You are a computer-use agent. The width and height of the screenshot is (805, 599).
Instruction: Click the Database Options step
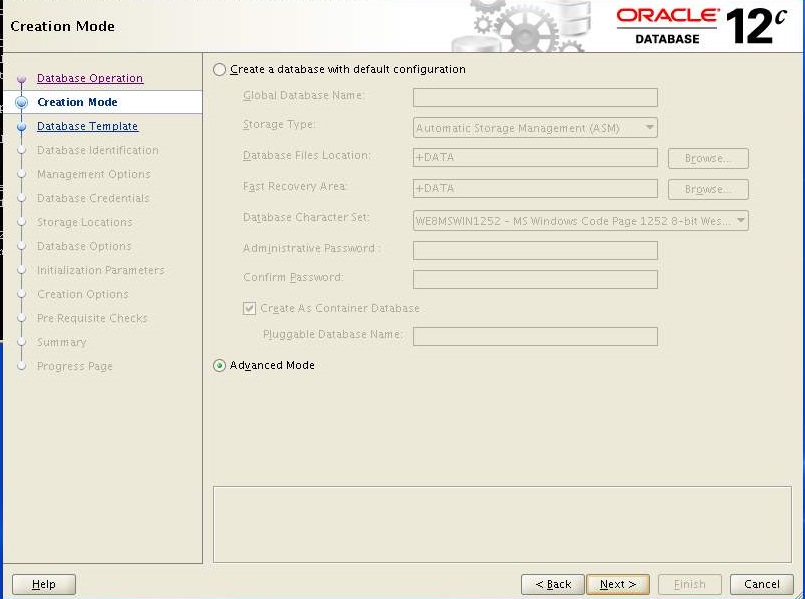point(84,246)
